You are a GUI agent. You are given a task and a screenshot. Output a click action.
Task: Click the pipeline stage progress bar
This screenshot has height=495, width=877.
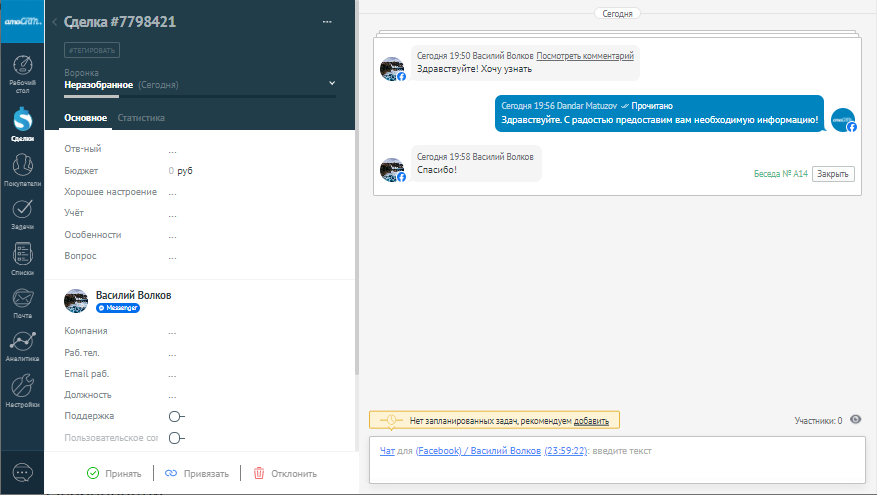click(x=200, y=97)
